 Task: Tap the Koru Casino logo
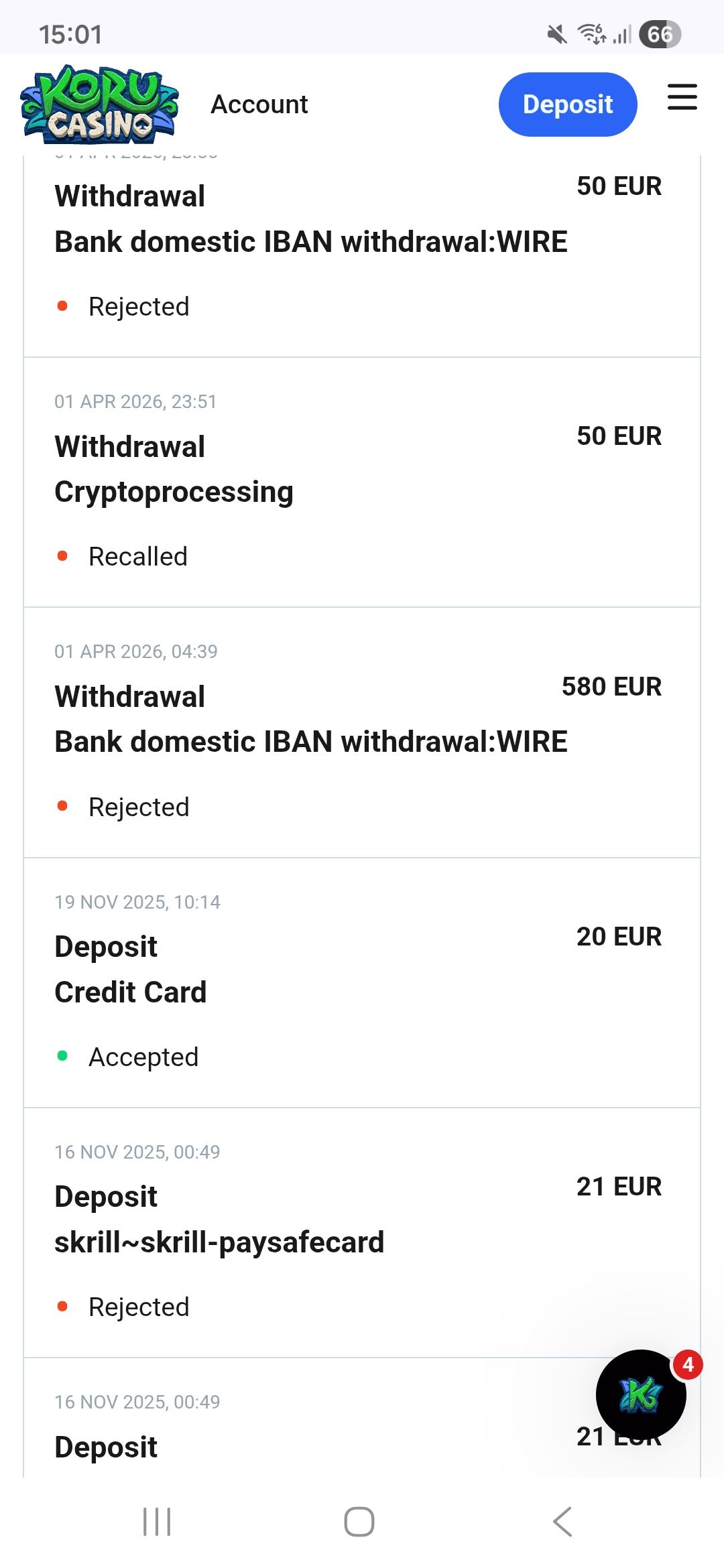tap(99, 105)
